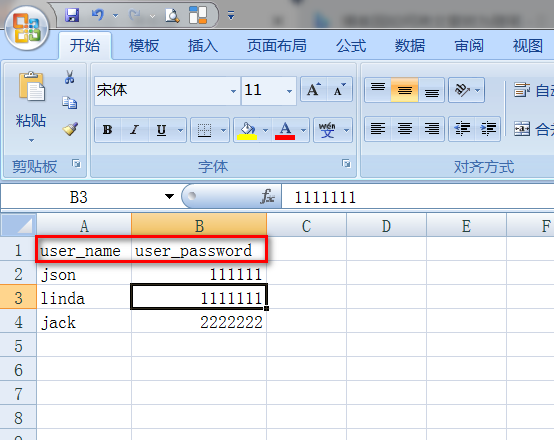Image resolution: width=554 pixels, height=440 pixels.
Task: Select column C header
Action: pyautogui.click(x=306, y=226)
